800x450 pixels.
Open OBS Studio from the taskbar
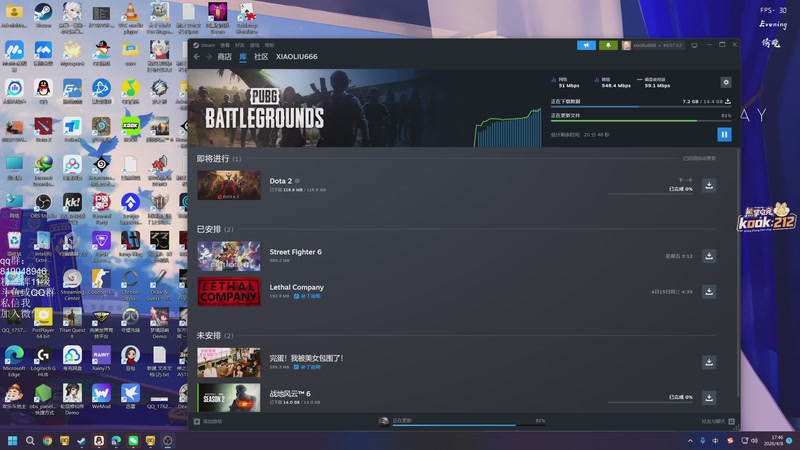[x=167, y=441]
